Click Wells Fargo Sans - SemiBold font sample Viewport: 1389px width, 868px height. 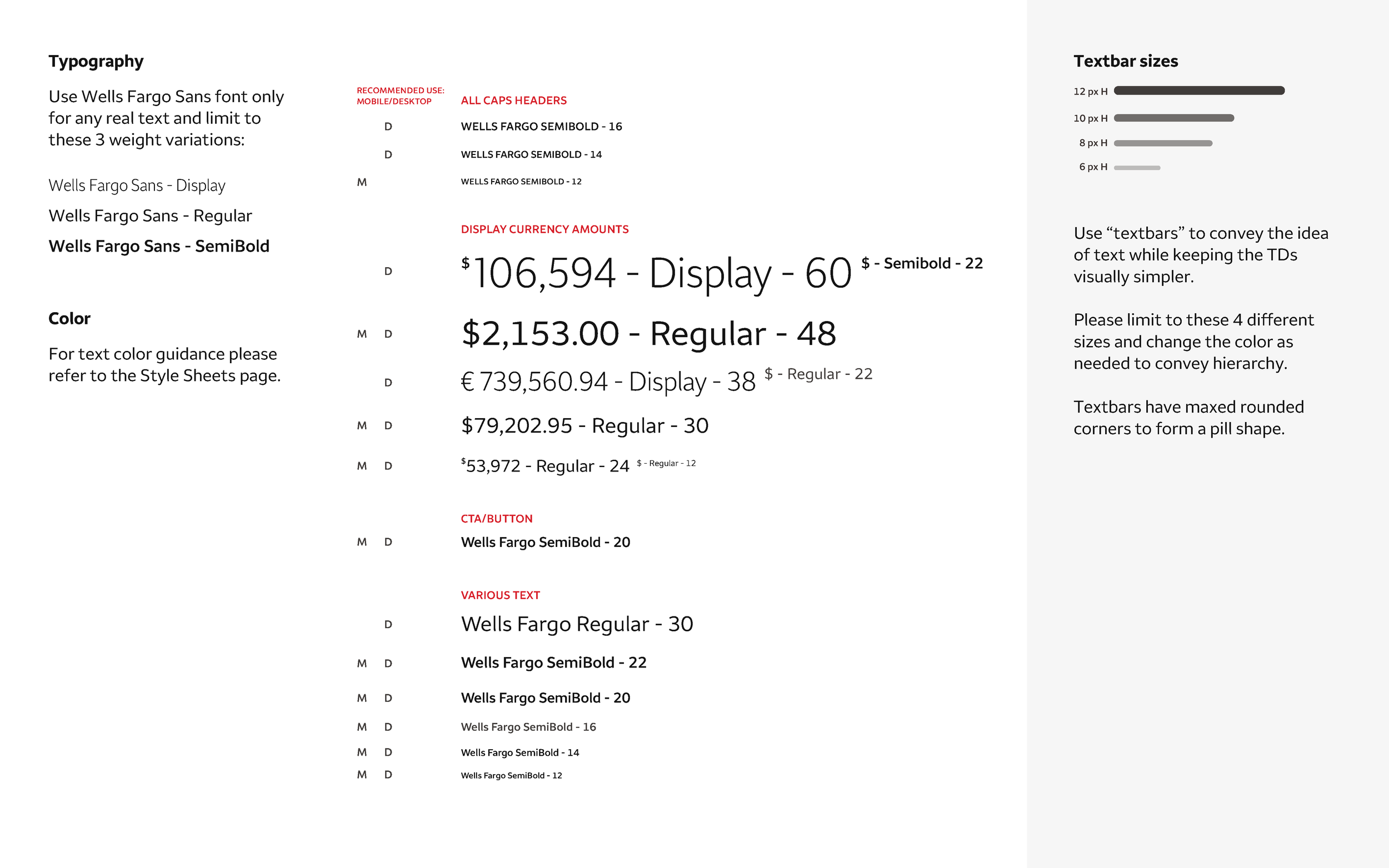(x=158, y=246)
